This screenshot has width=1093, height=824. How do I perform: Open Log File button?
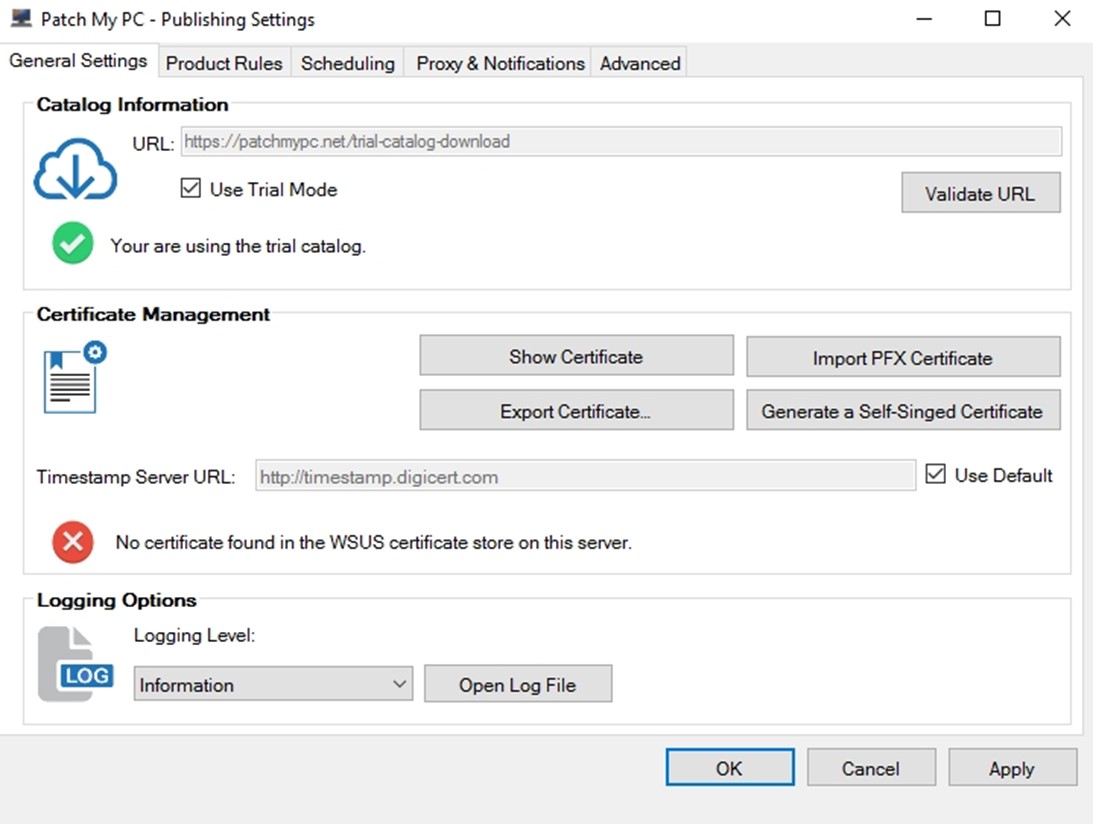click(518, 684)
